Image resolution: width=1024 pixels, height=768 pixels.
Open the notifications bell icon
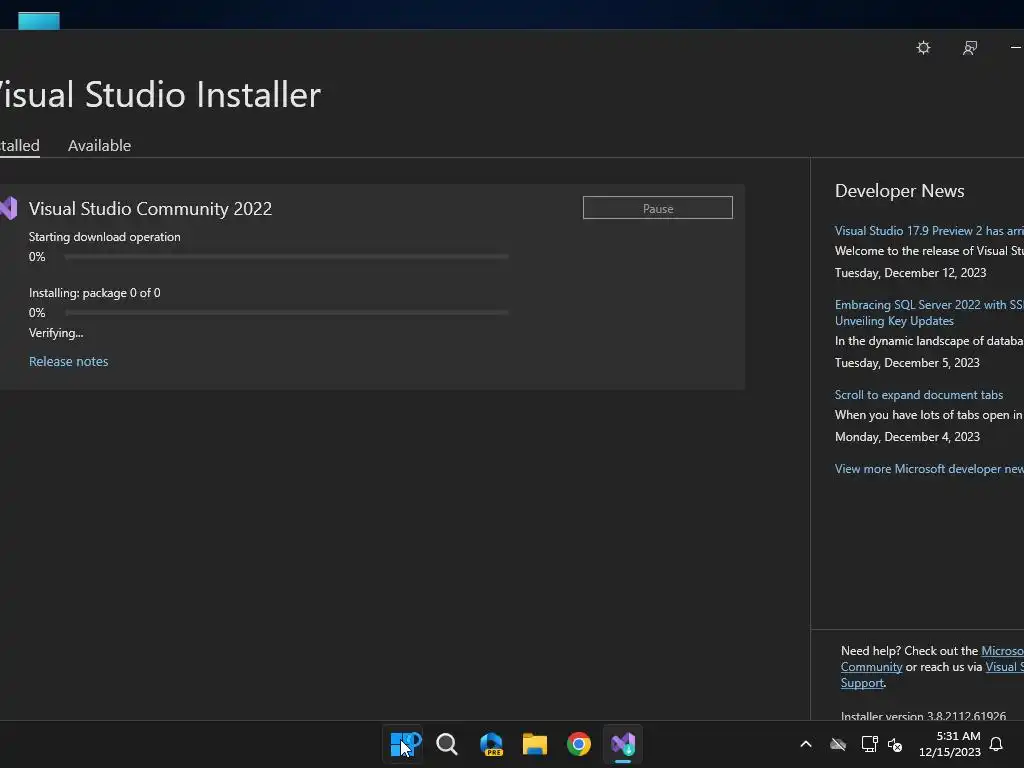[996, 744]
